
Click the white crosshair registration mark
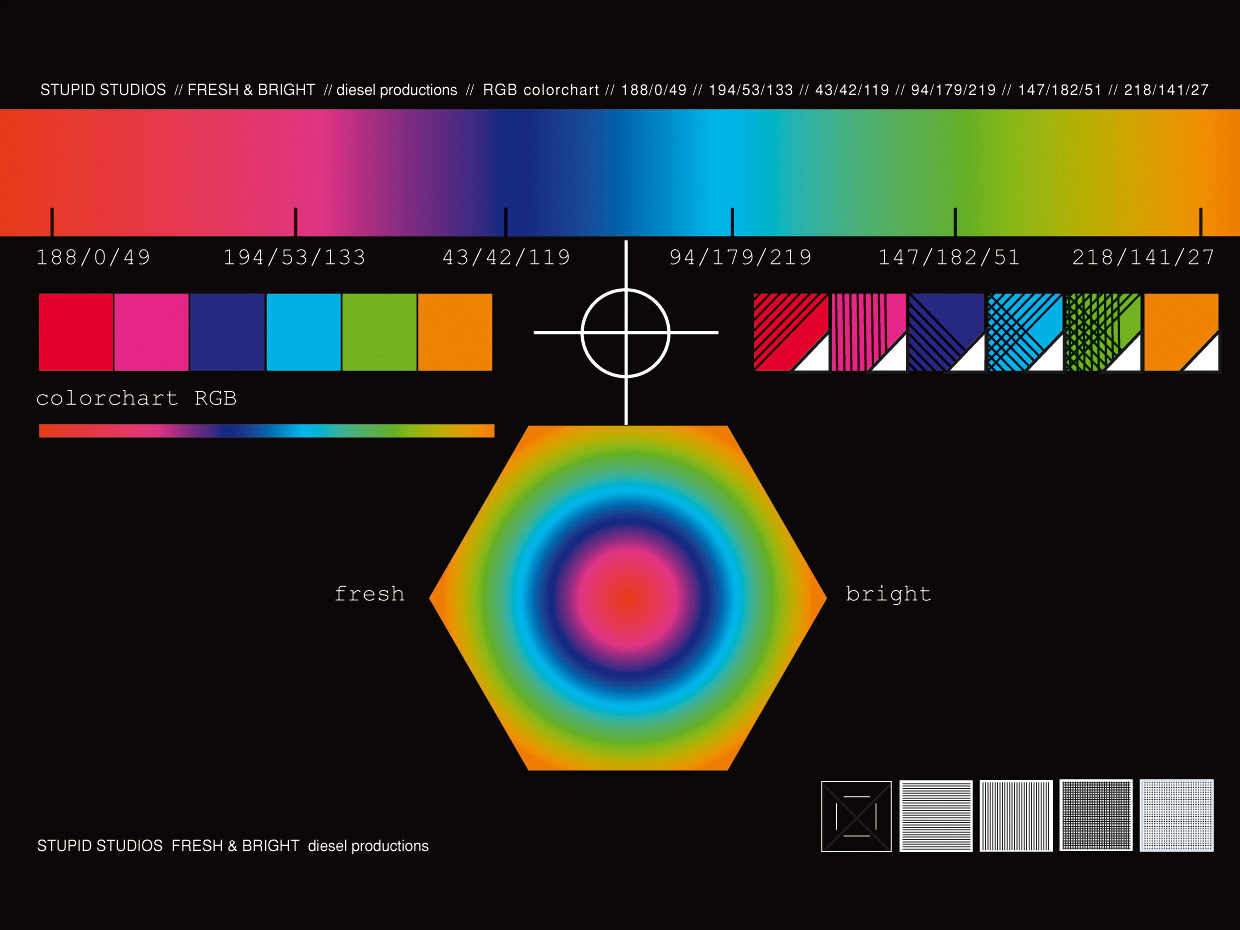pos(626,332)
